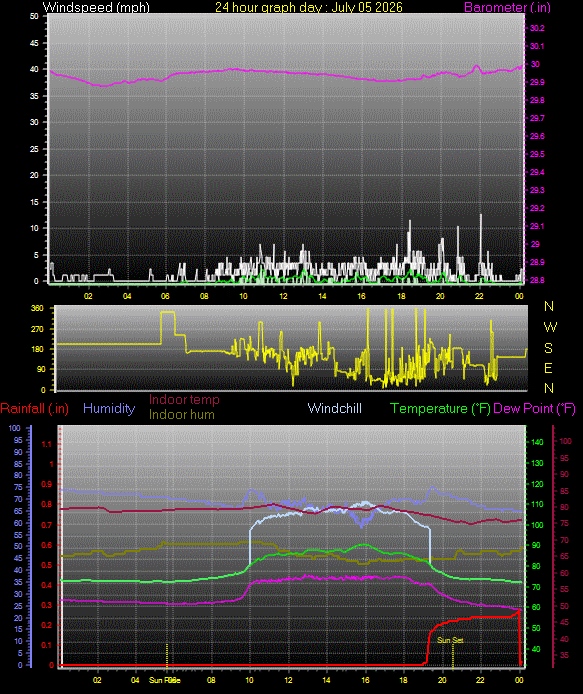Click the Indoor temp legend label
The image size is (583, 694).
pos(184,400)
